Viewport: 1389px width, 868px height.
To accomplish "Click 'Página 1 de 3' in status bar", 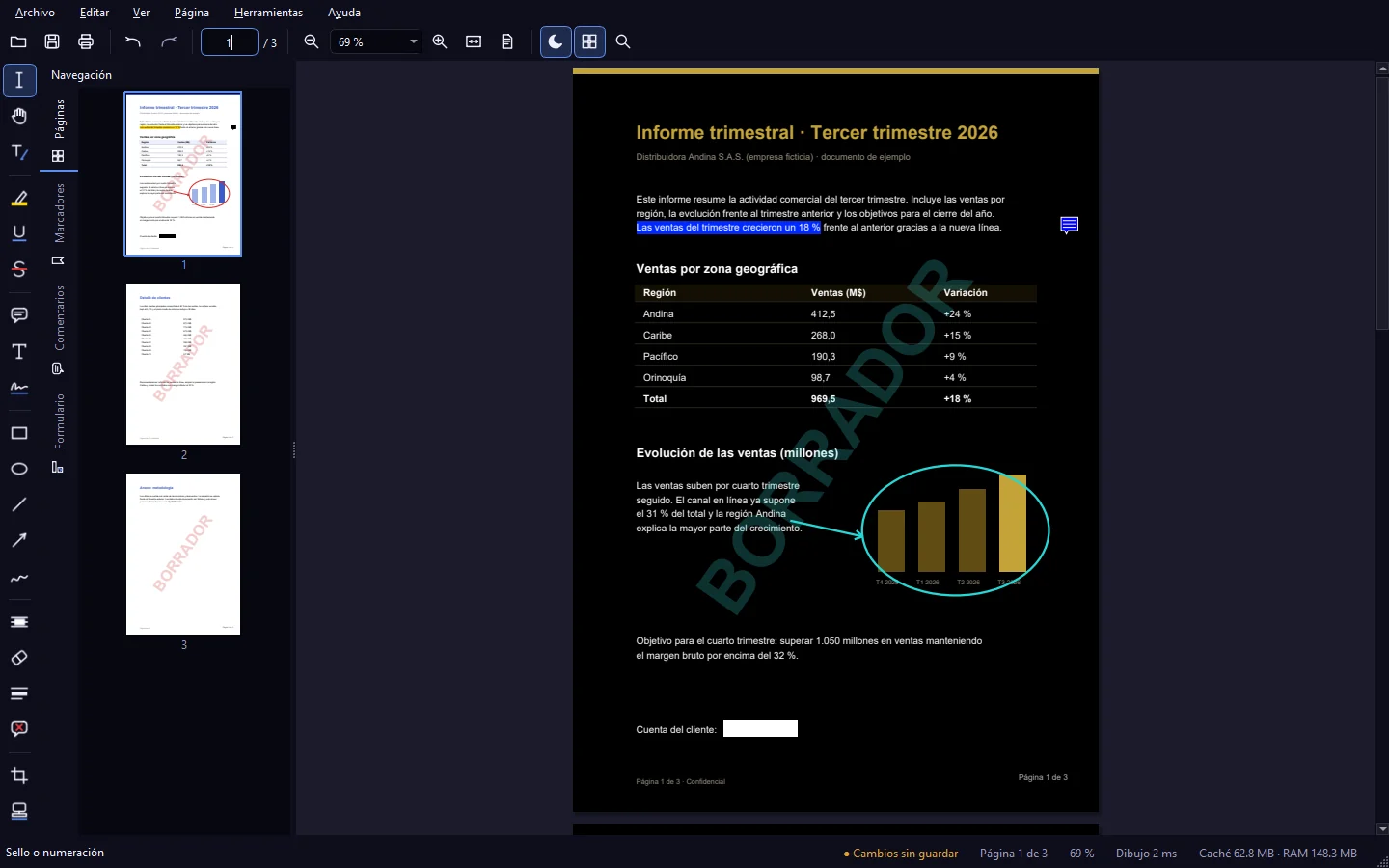I will pos(1014,854).
